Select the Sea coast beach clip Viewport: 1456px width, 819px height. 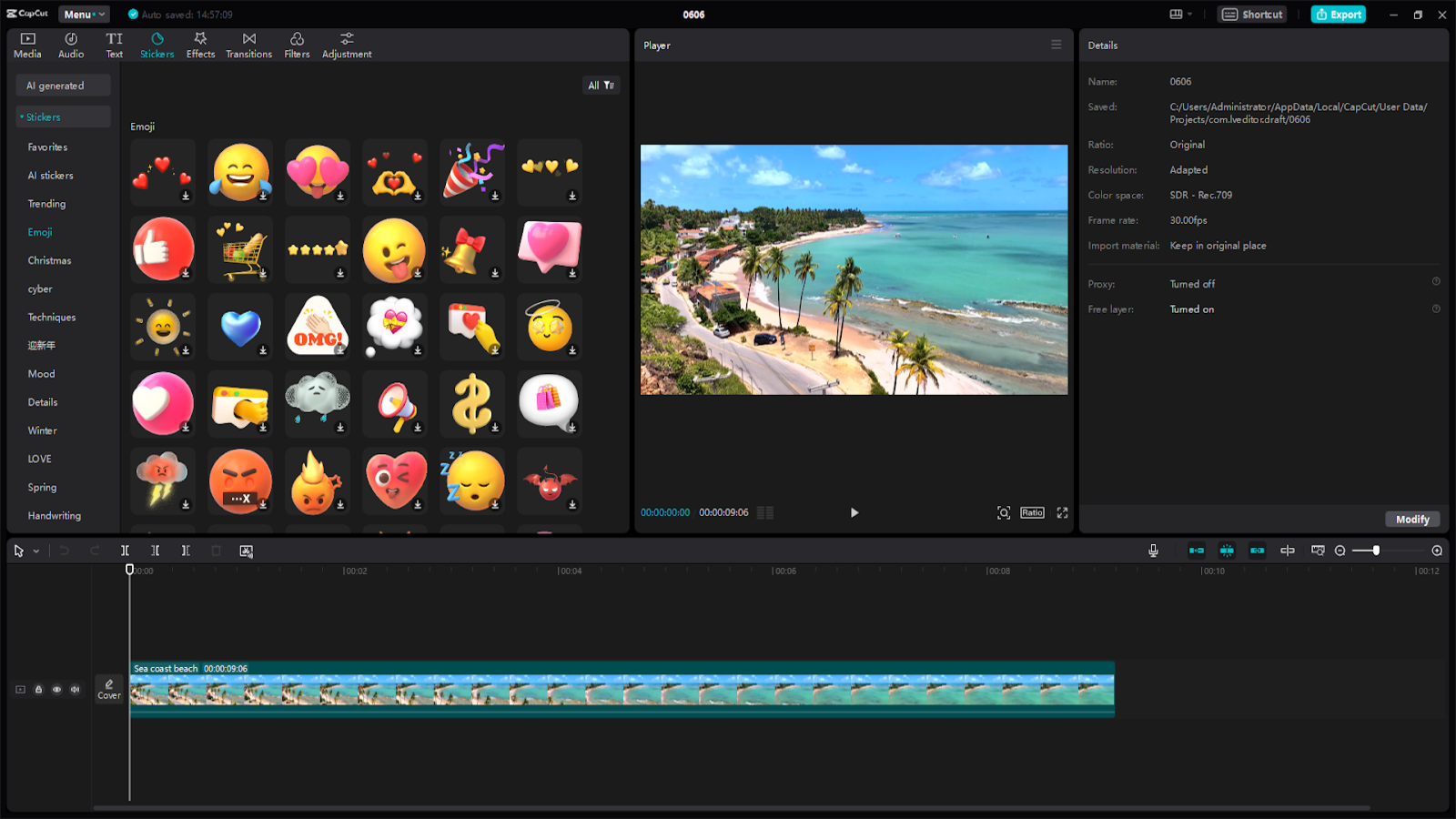pyautogui.click(x=622, y=690)
